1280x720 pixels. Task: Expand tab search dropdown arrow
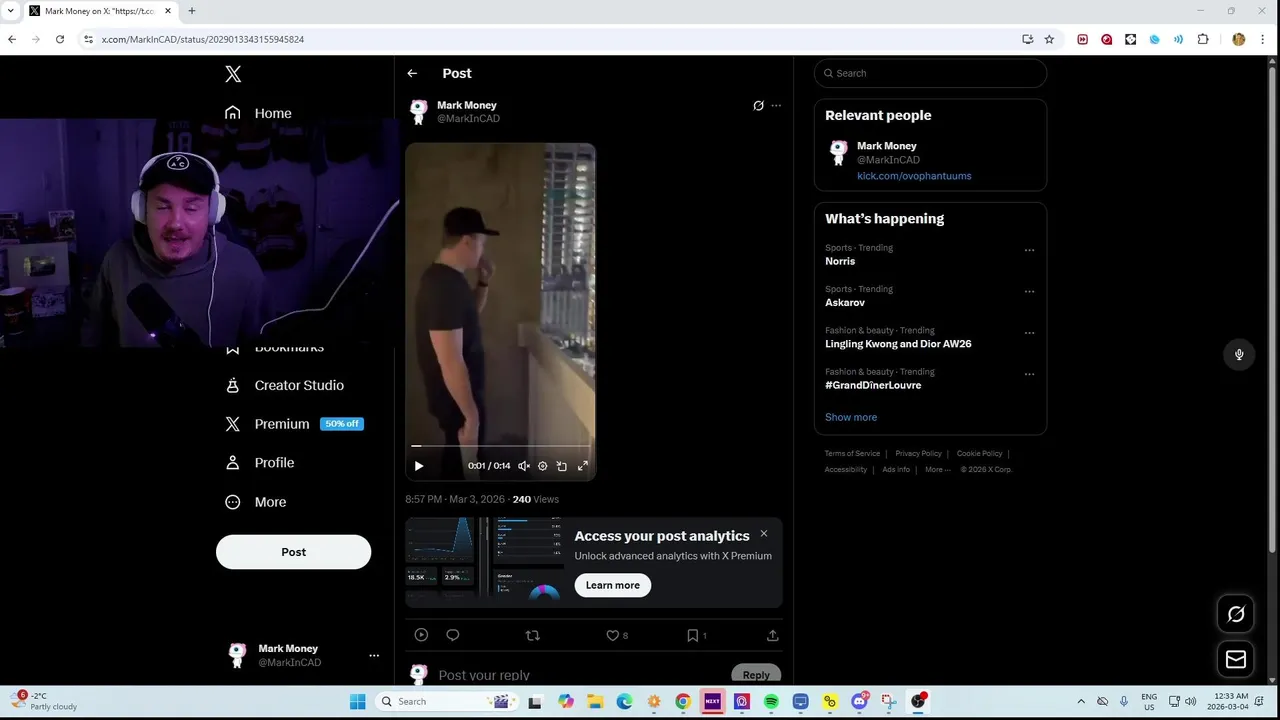[10, 11]
